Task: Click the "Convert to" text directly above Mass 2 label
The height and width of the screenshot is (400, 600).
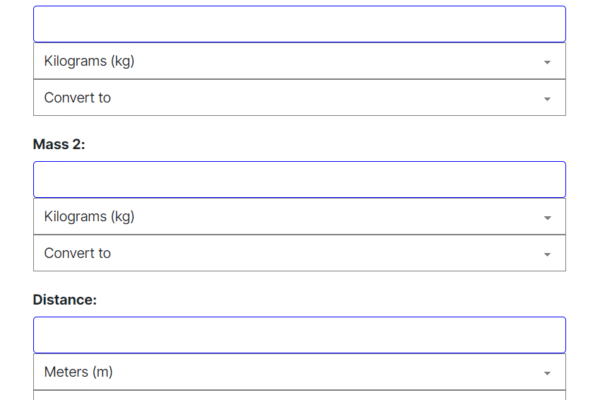Action: point(77,98)
